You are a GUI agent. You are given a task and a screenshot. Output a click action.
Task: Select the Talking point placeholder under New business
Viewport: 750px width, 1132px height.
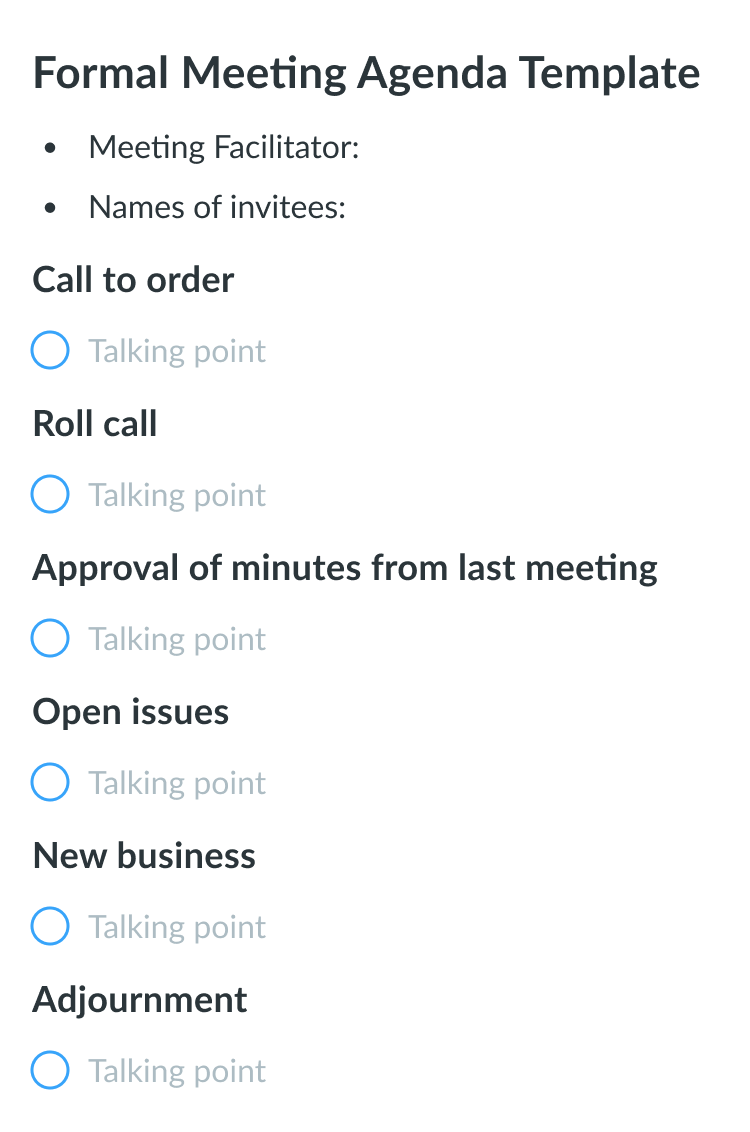point(177,927)
